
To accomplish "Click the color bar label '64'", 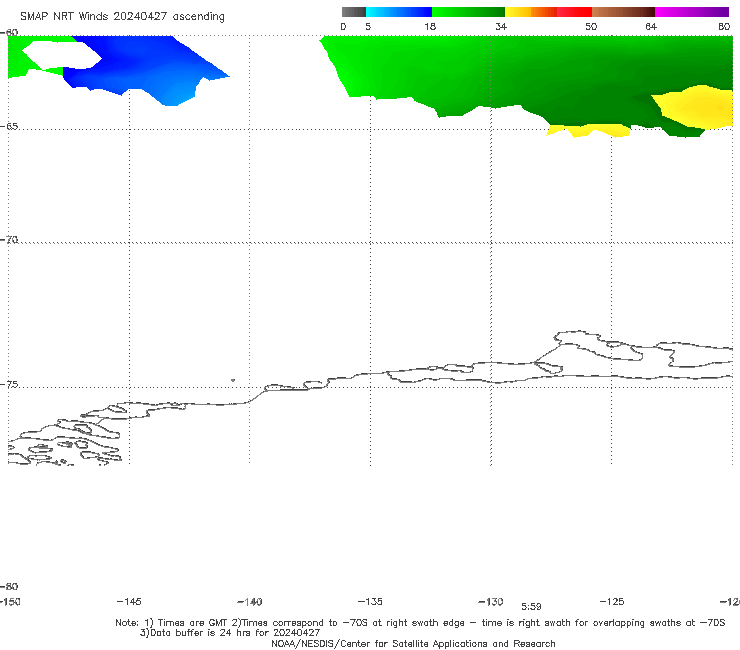I will click(x=651, y=27).
